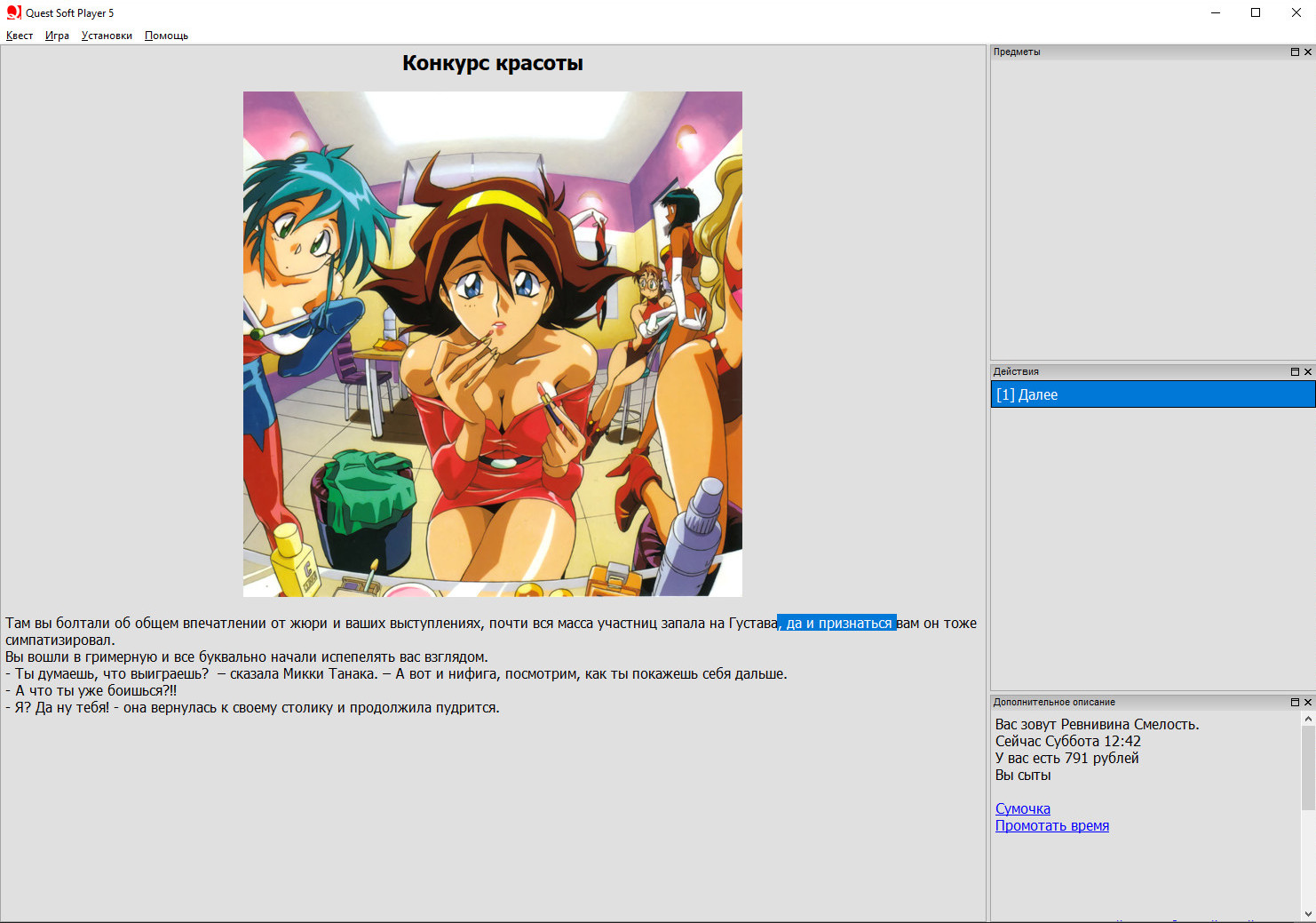Click the Конкурс красоты heading
Viewport: 1316px width, 923px height.
click(x=493, y=63)
